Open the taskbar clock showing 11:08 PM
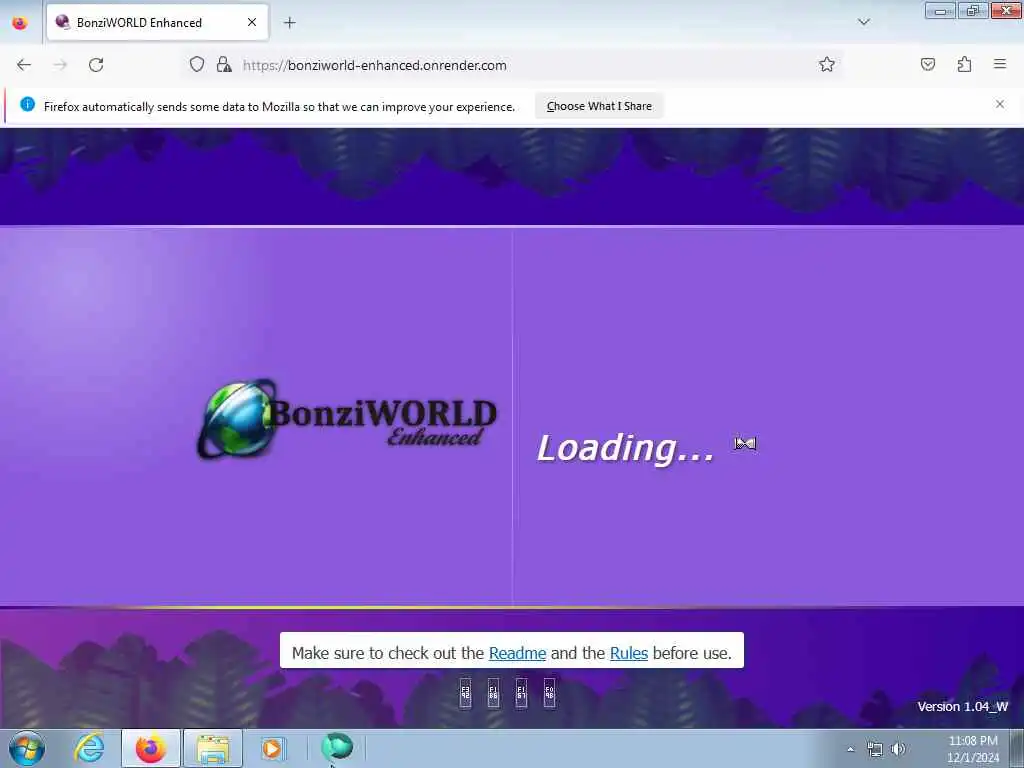 click(972, 749)
